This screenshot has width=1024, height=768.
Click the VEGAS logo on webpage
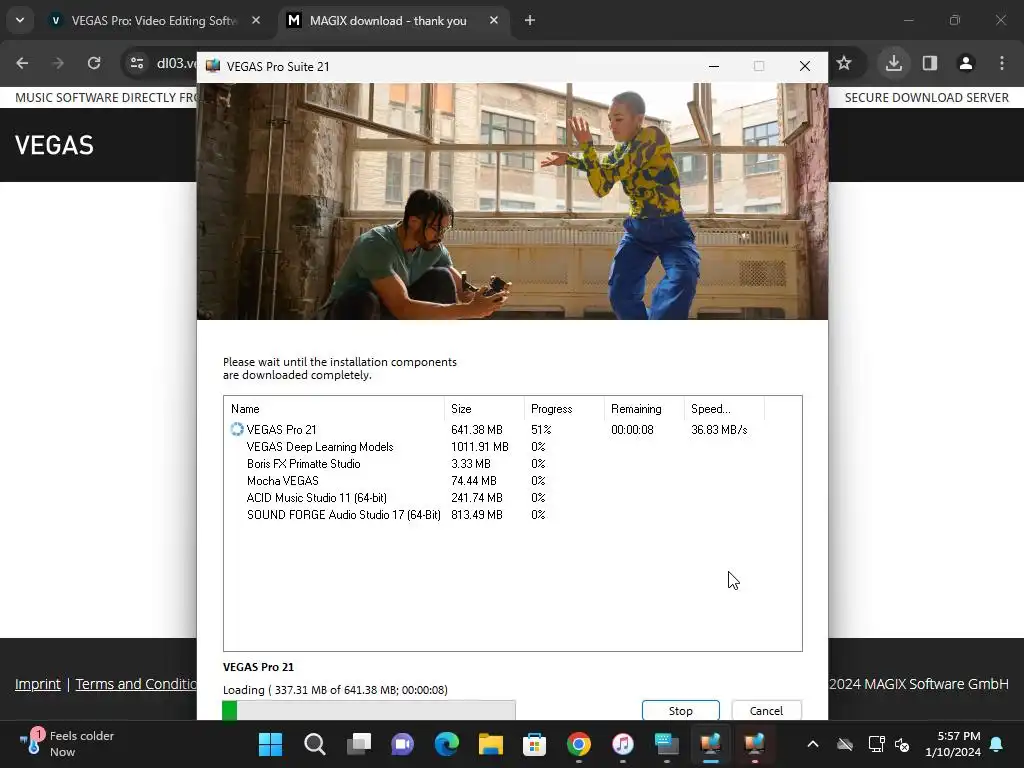coord(54,145)
